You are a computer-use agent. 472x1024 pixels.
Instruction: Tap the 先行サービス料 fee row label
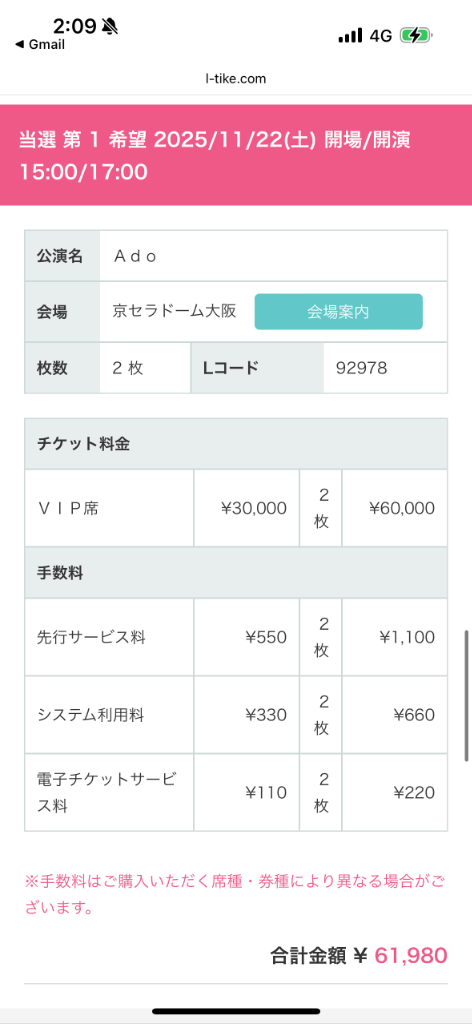point(91,637)
